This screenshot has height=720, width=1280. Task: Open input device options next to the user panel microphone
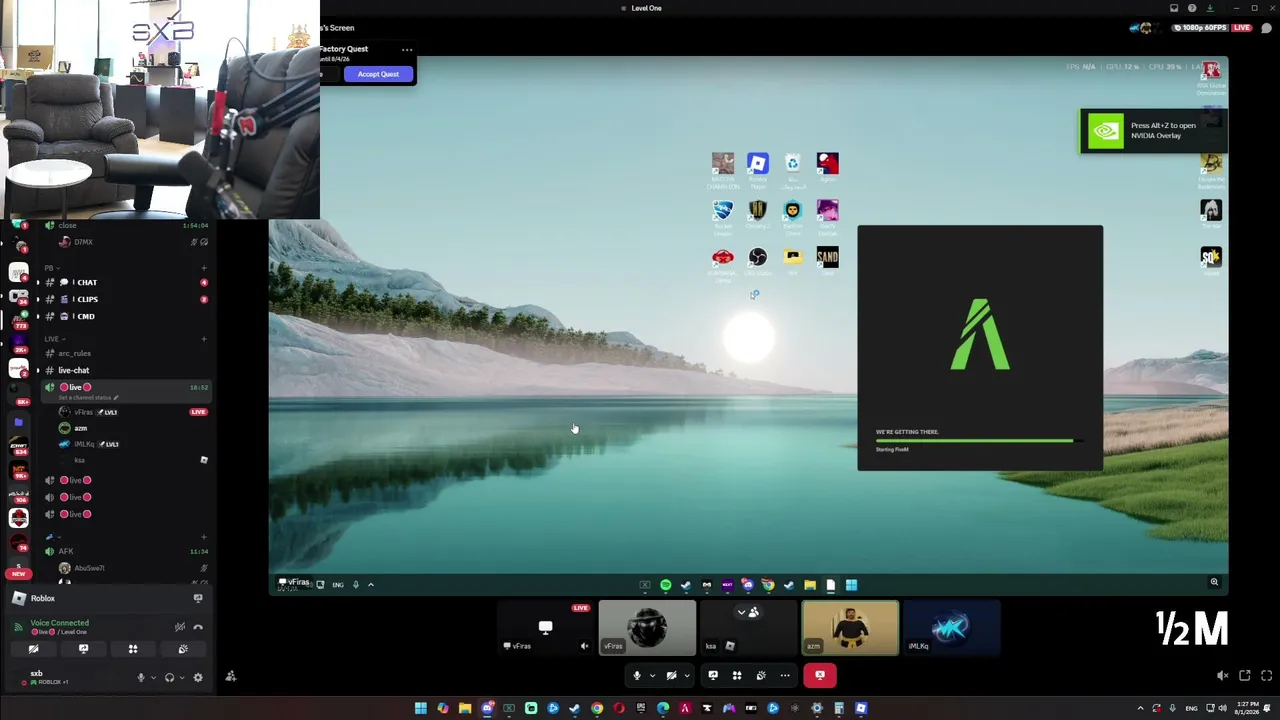(x=153, y=677)
